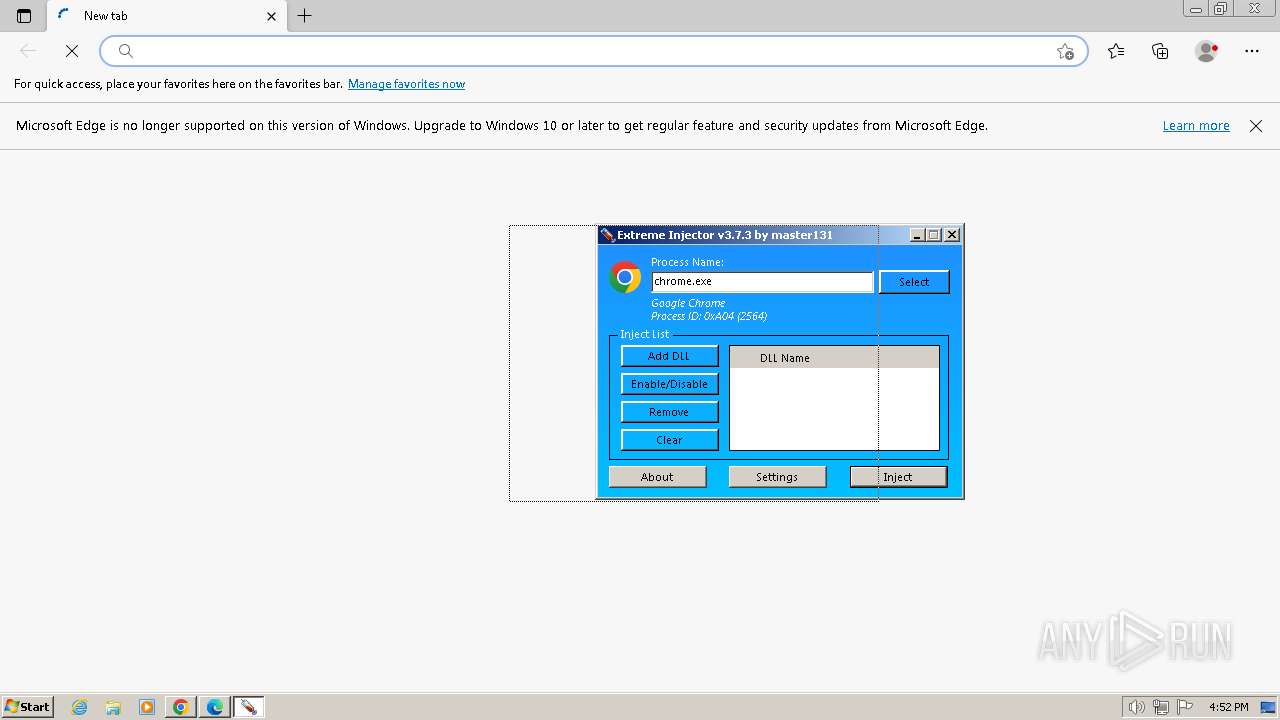
Task: Switch to Edge in taskbar
Action: 214,707
